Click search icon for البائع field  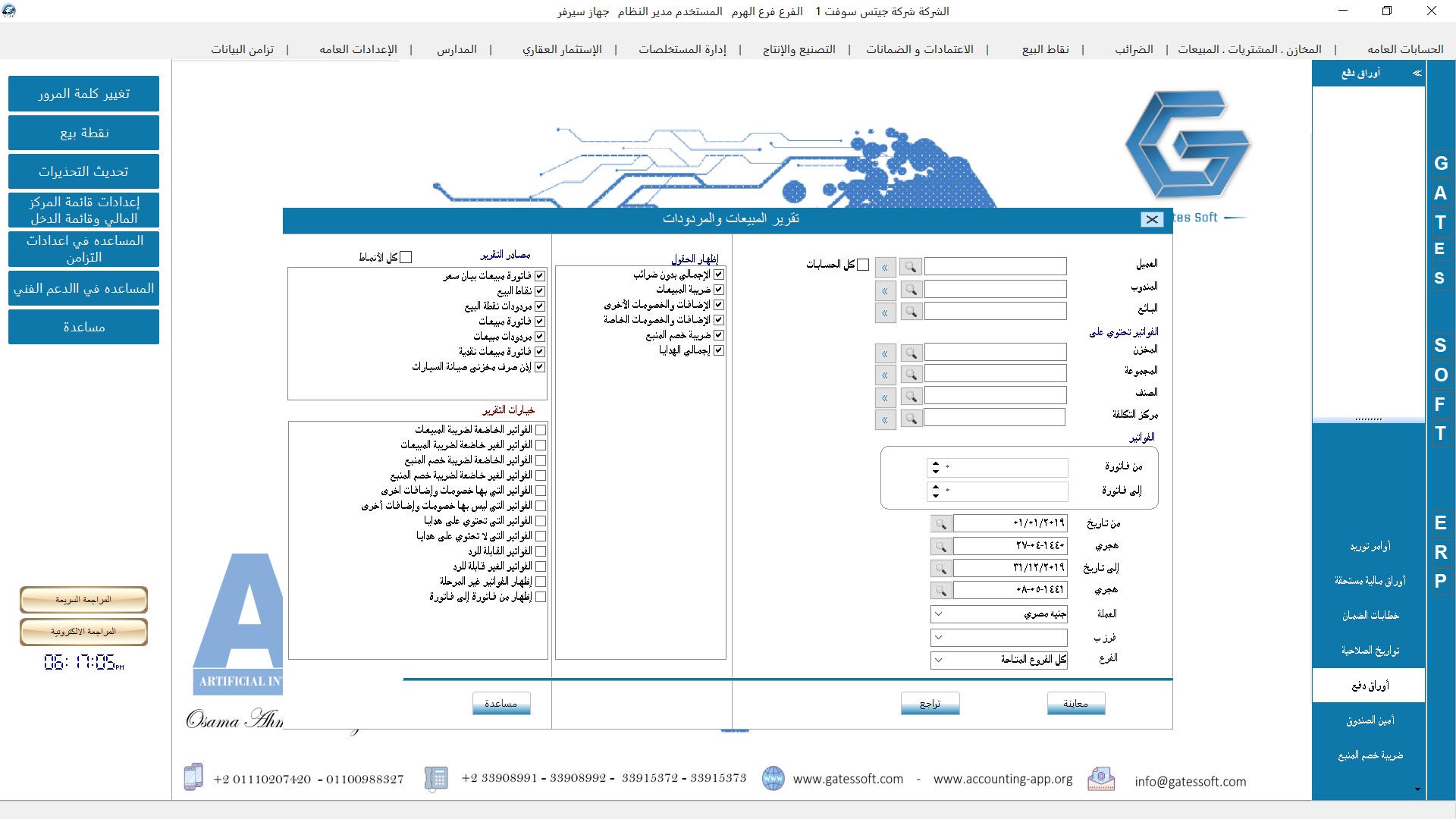tap(911, 312)
